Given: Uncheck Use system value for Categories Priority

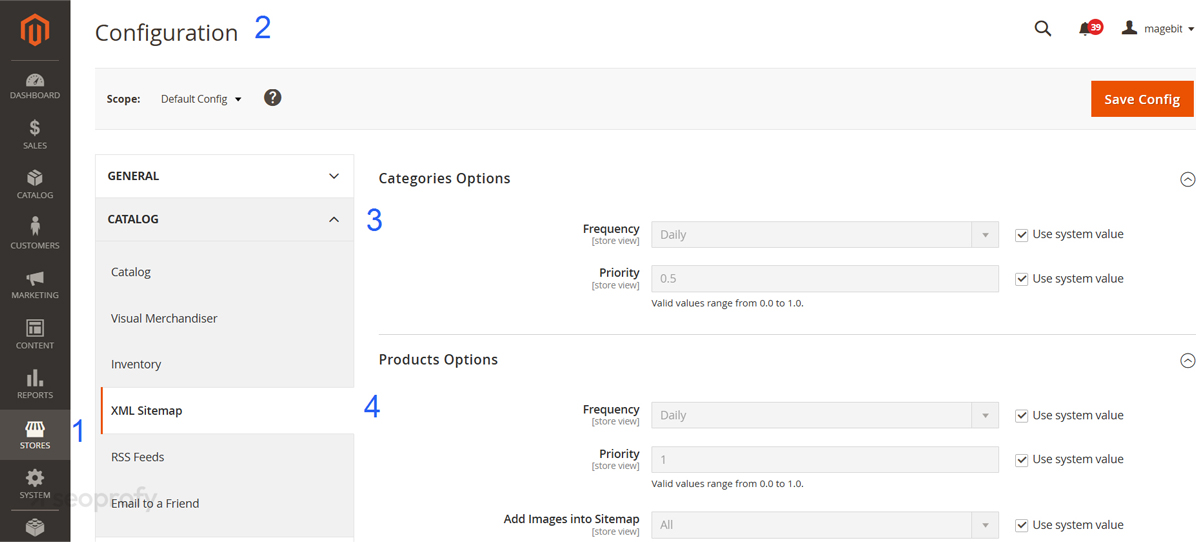Looking at the screenshot, I should click(1022, 279).
